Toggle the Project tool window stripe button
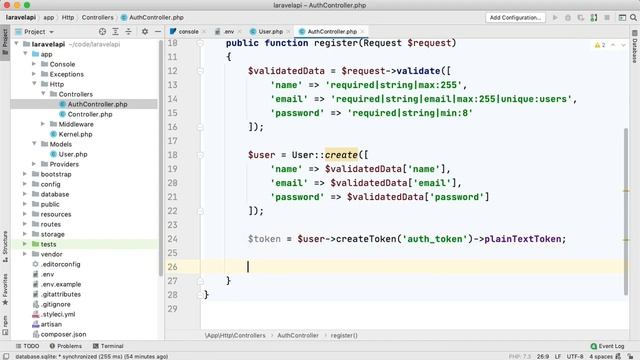 [5, 43]
